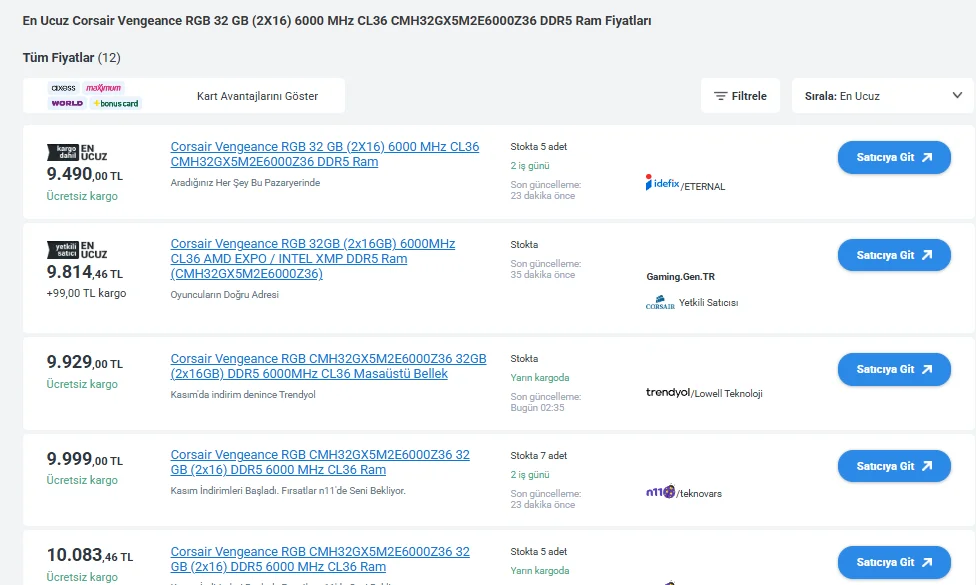Show card advantages via Kart Avantajlarını Göster
This screenshot has width=976, height=585.
257,96
